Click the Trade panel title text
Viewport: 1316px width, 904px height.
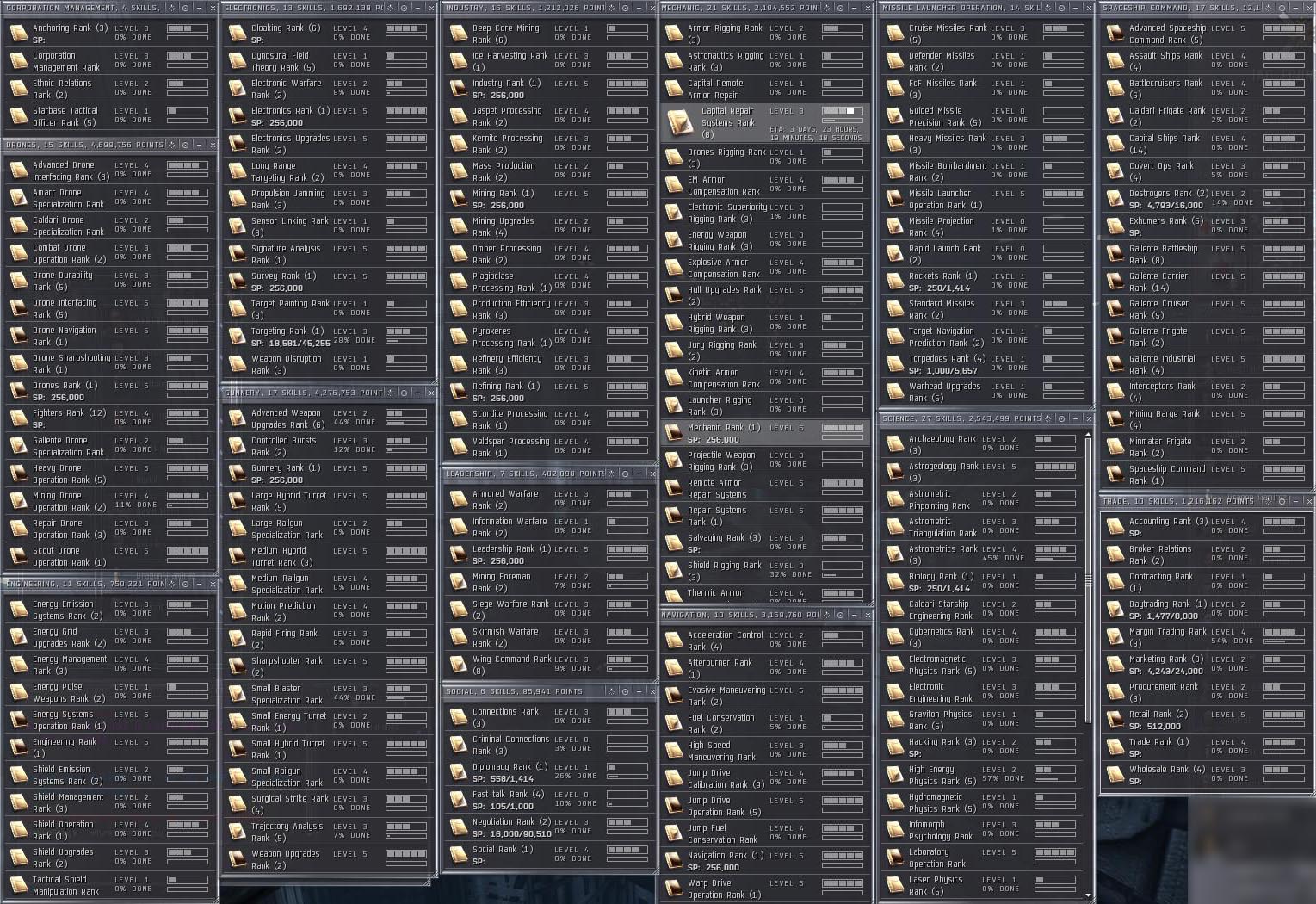tap(1178, 500)
